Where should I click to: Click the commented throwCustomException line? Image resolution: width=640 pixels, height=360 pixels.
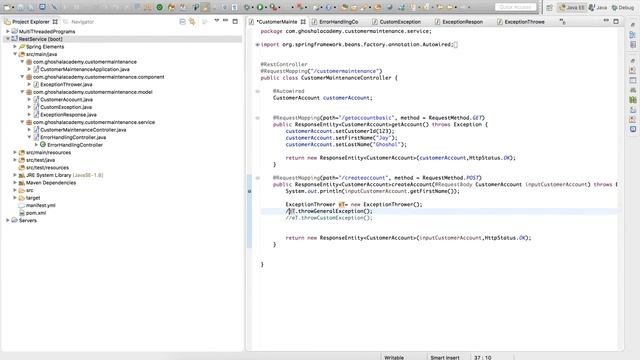click(329, 218)
